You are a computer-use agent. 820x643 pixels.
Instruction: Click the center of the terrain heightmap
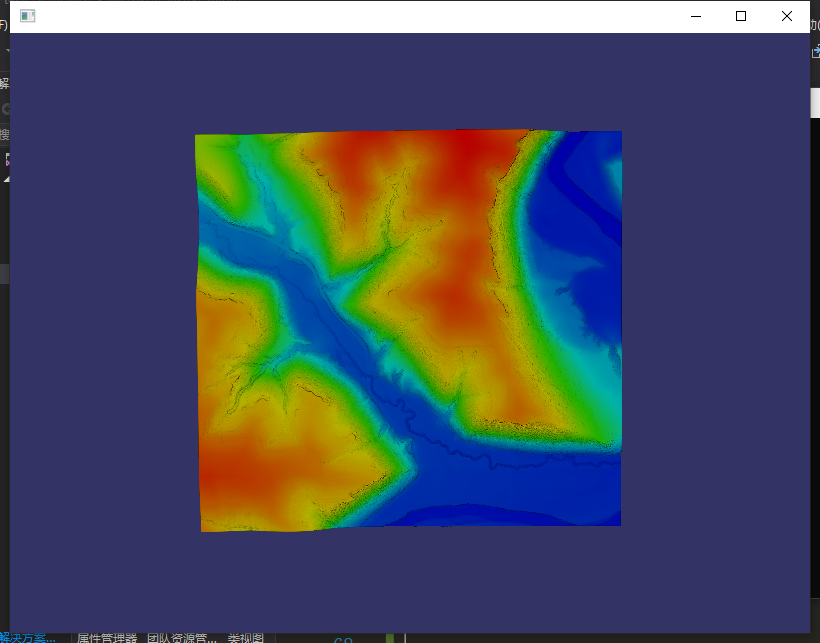(410, 330)
